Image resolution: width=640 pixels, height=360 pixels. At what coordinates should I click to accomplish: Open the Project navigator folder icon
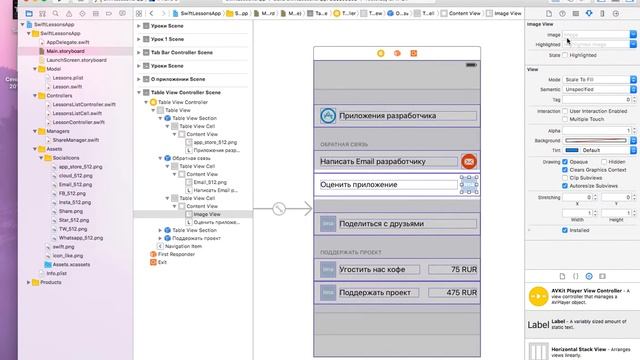(x=29, y=13)
